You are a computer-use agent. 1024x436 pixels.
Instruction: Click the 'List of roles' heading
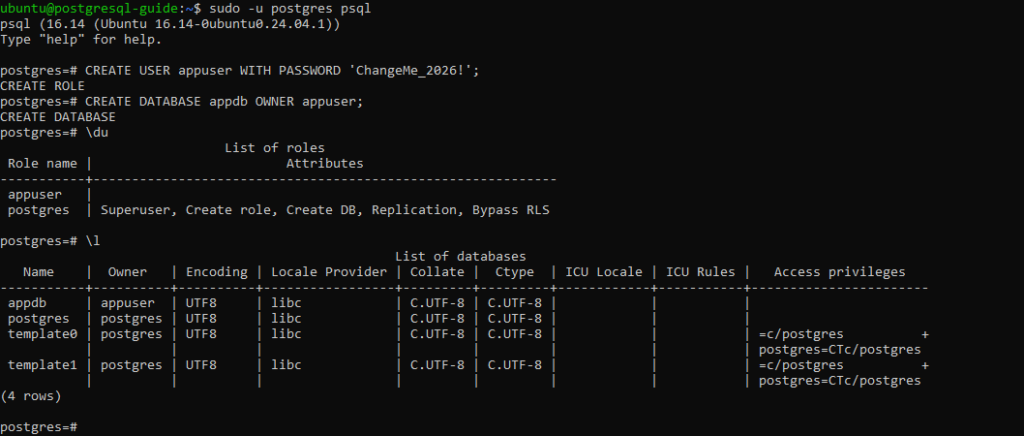point(274,148)
